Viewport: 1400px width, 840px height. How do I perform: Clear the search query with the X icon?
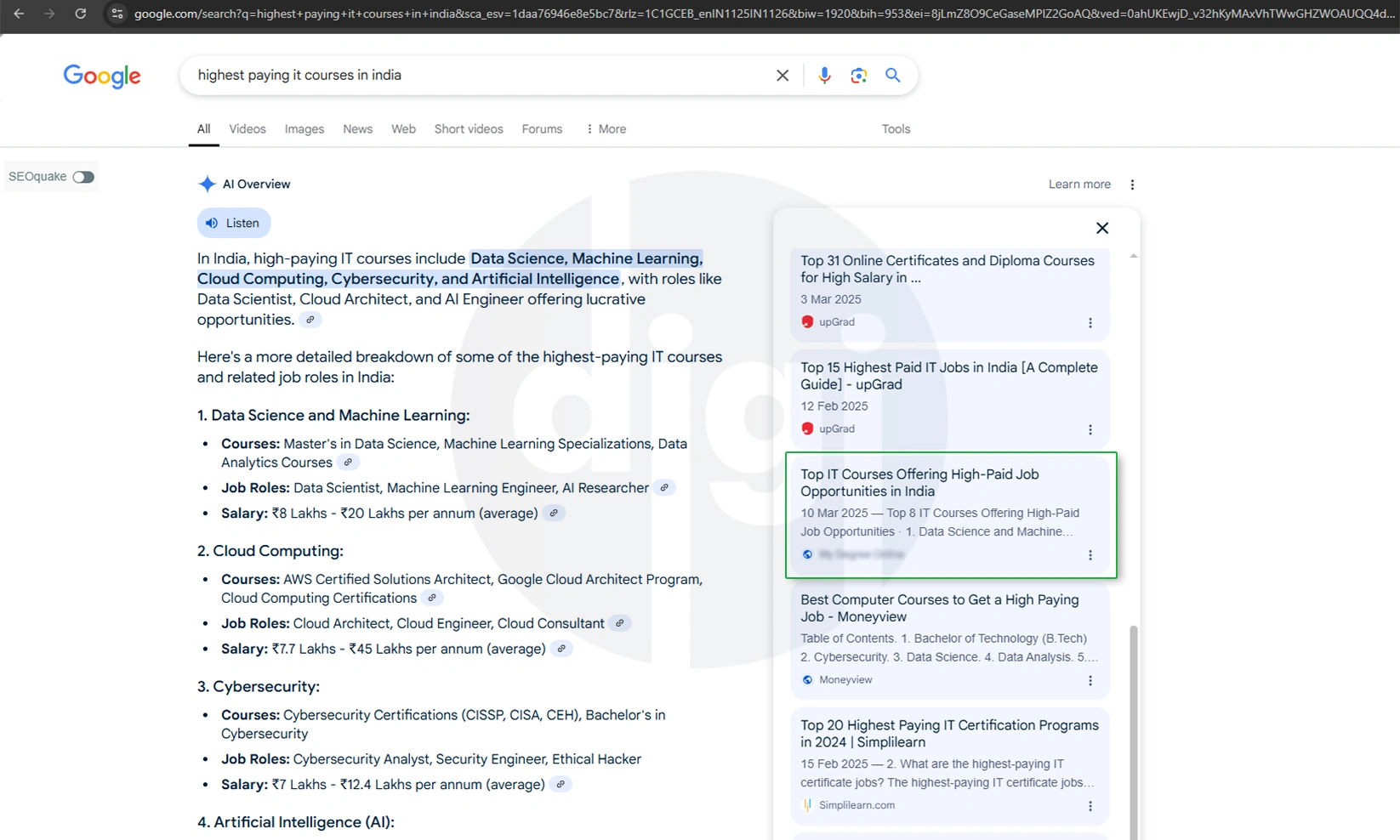(x=783, y=76)
